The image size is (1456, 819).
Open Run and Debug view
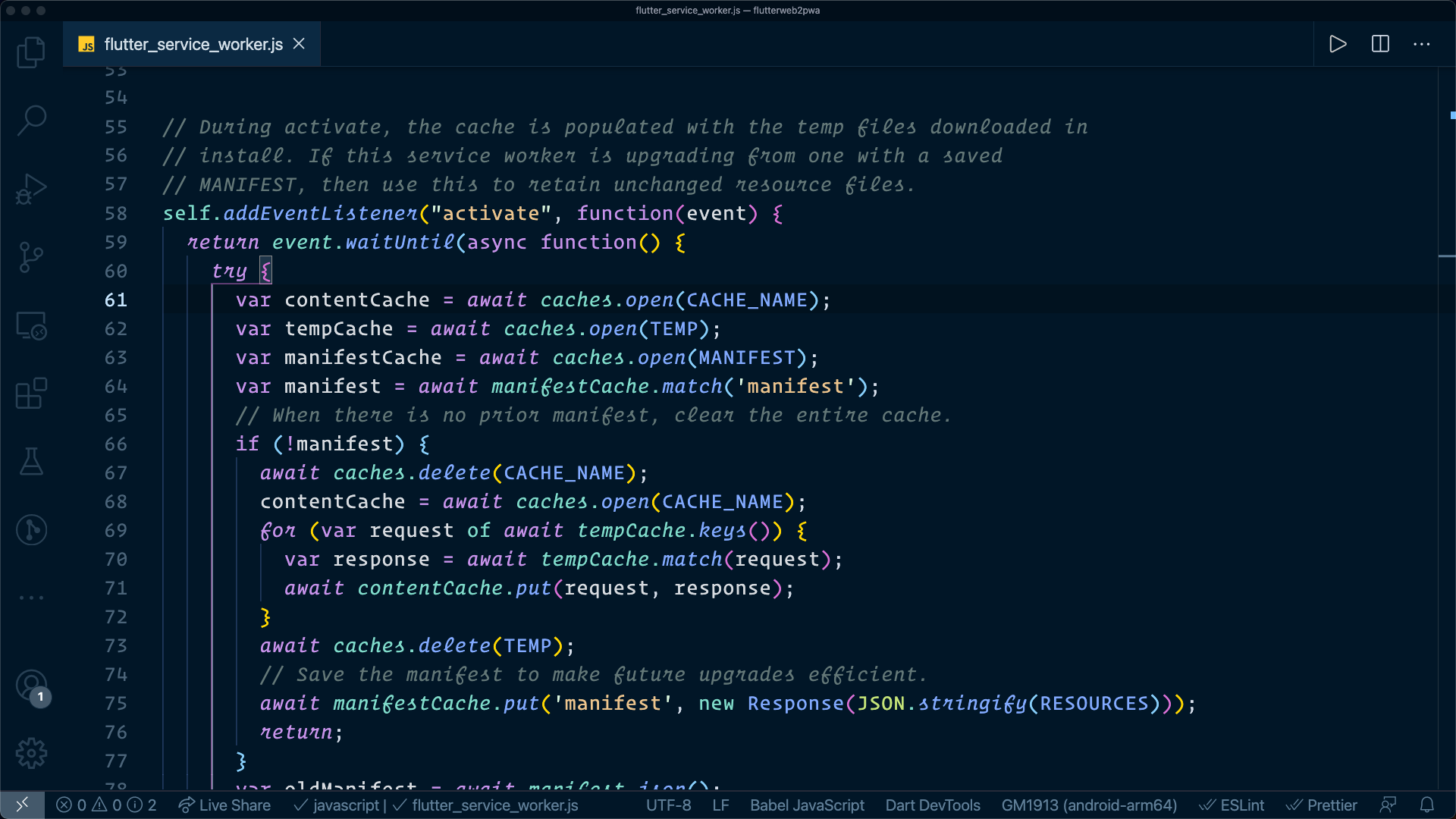[x=31, y=189]
